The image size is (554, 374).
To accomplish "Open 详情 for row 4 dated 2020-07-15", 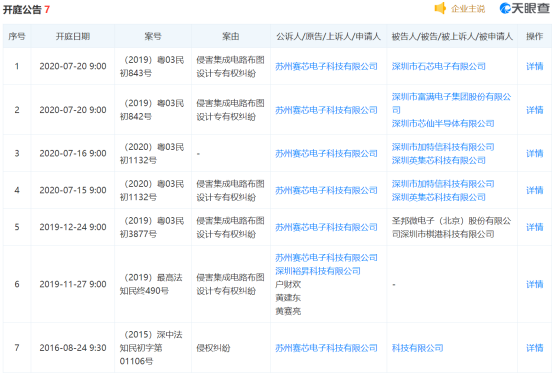I will click(x=534, y=190).
